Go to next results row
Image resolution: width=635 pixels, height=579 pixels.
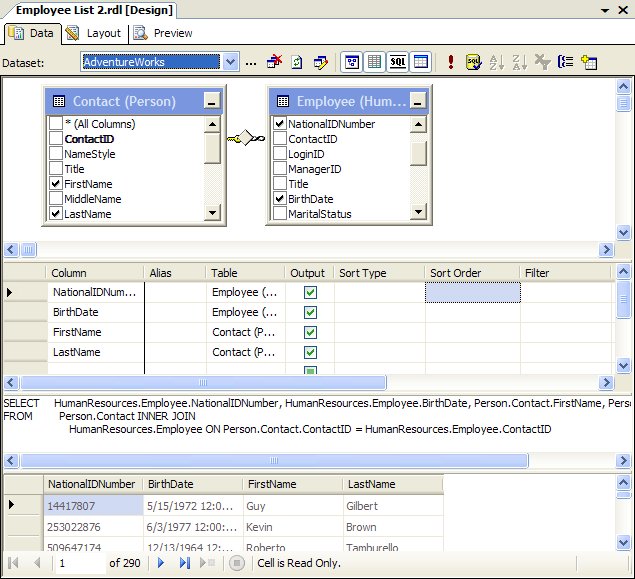[x=160, y=563]
